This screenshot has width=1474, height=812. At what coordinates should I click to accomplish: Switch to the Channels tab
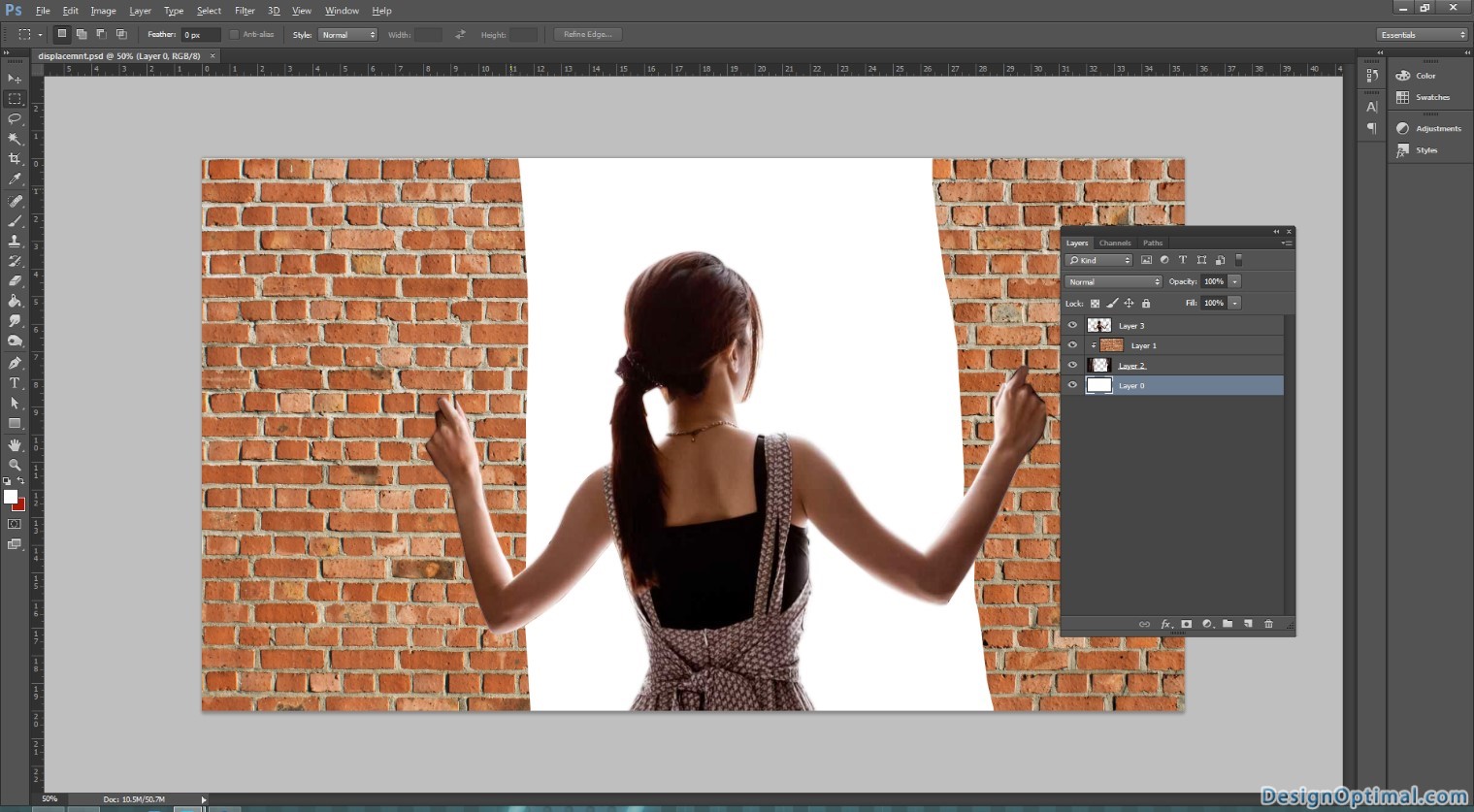(x=1115, y=243)
